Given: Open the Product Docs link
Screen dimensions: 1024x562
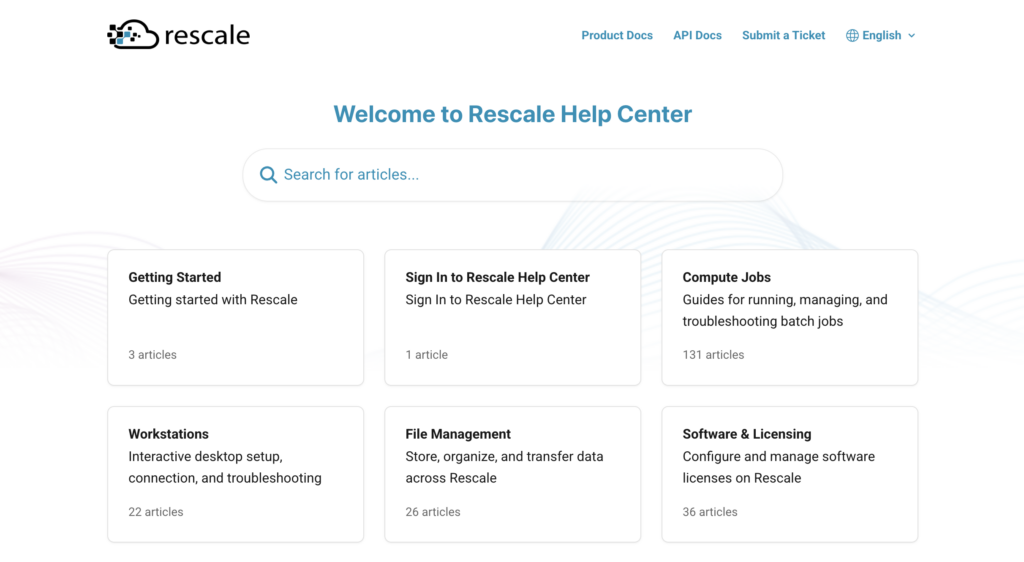Looking at the screenshot, I should tap(616, 35).
